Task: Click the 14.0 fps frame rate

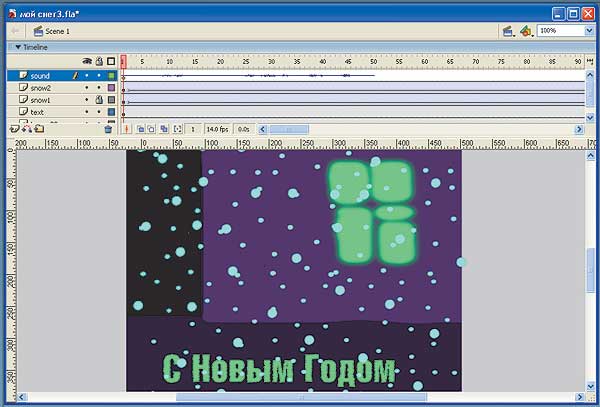Action: 217,129
